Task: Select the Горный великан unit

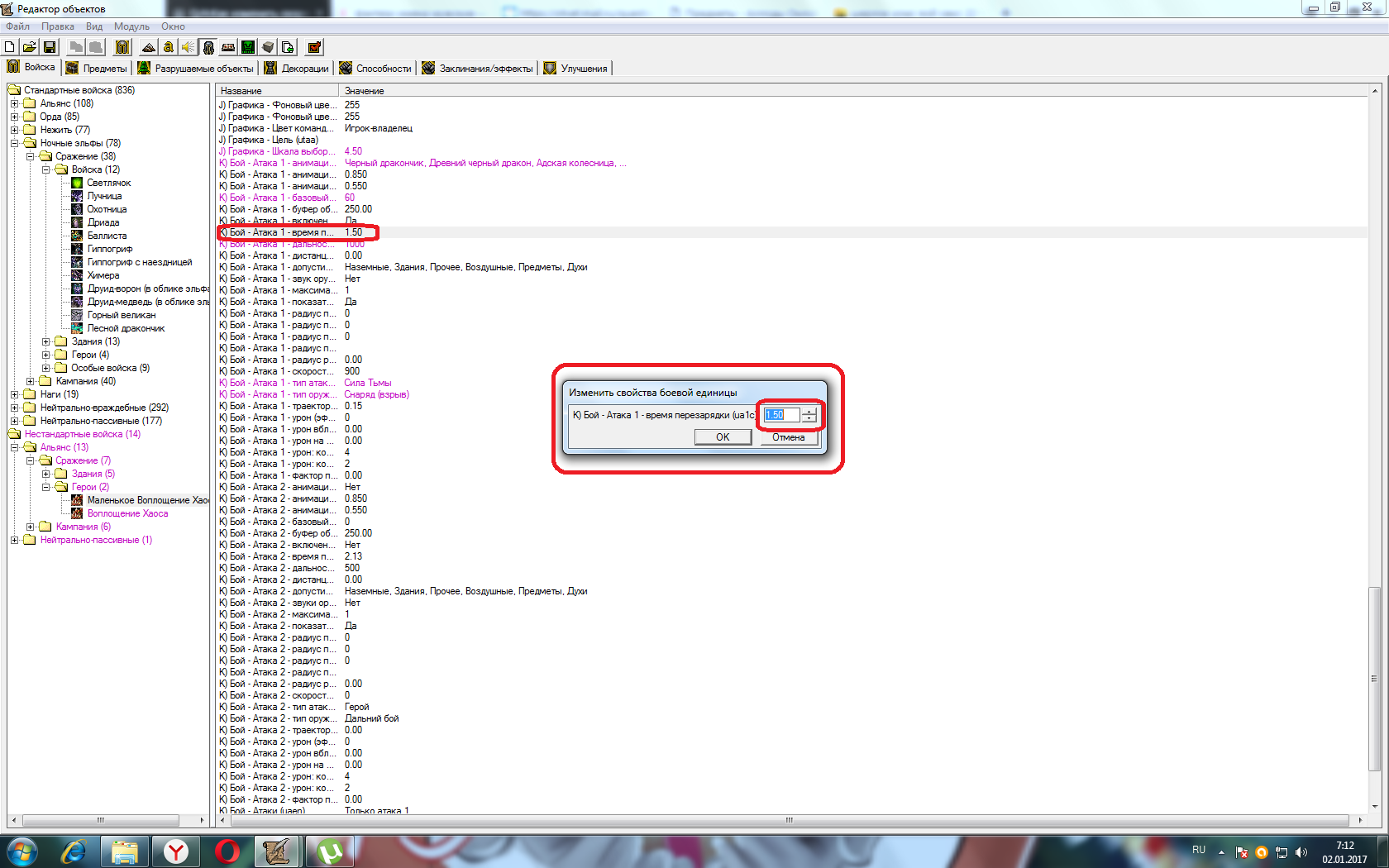Action: [x=122, y=315]
